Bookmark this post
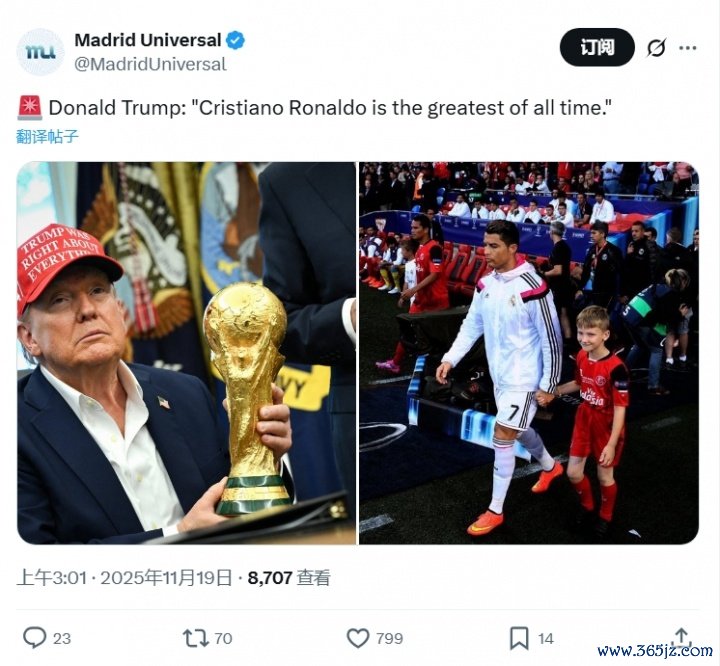Image resolution: width=720 pixels, height=666 pixels. [x=519, y=638]
